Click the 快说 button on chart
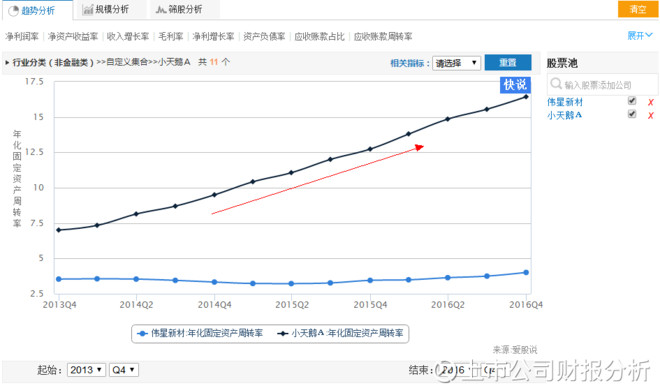Viewport: 660px width, 388px height. click(515, 85)
